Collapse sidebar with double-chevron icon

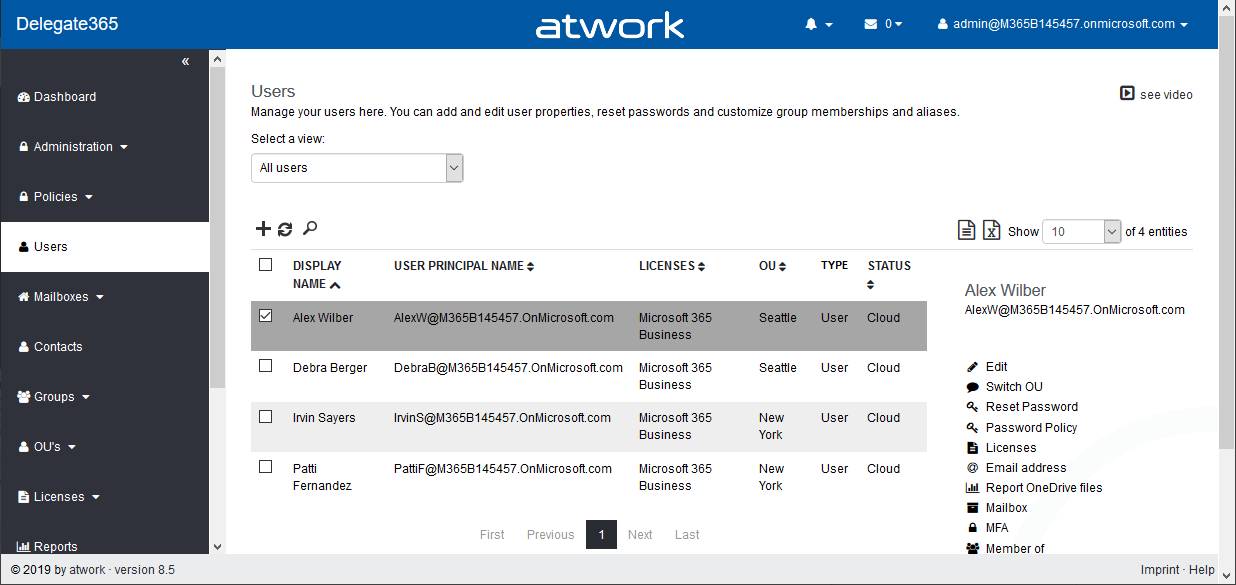click(185, 62)
